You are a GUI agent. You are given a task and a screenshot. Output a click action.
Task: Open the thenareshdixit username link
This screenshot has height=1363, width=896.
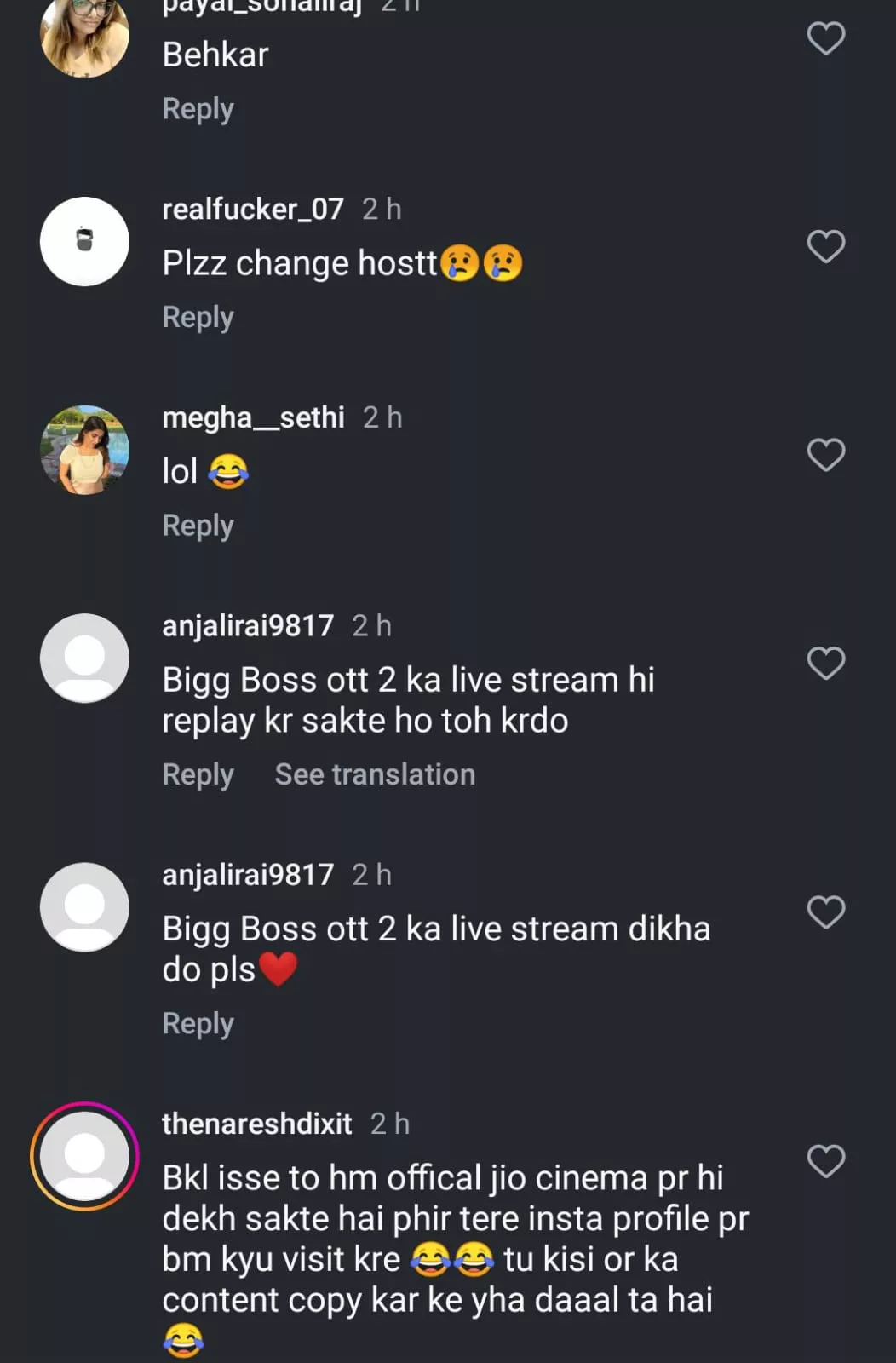pos(256,1124)
